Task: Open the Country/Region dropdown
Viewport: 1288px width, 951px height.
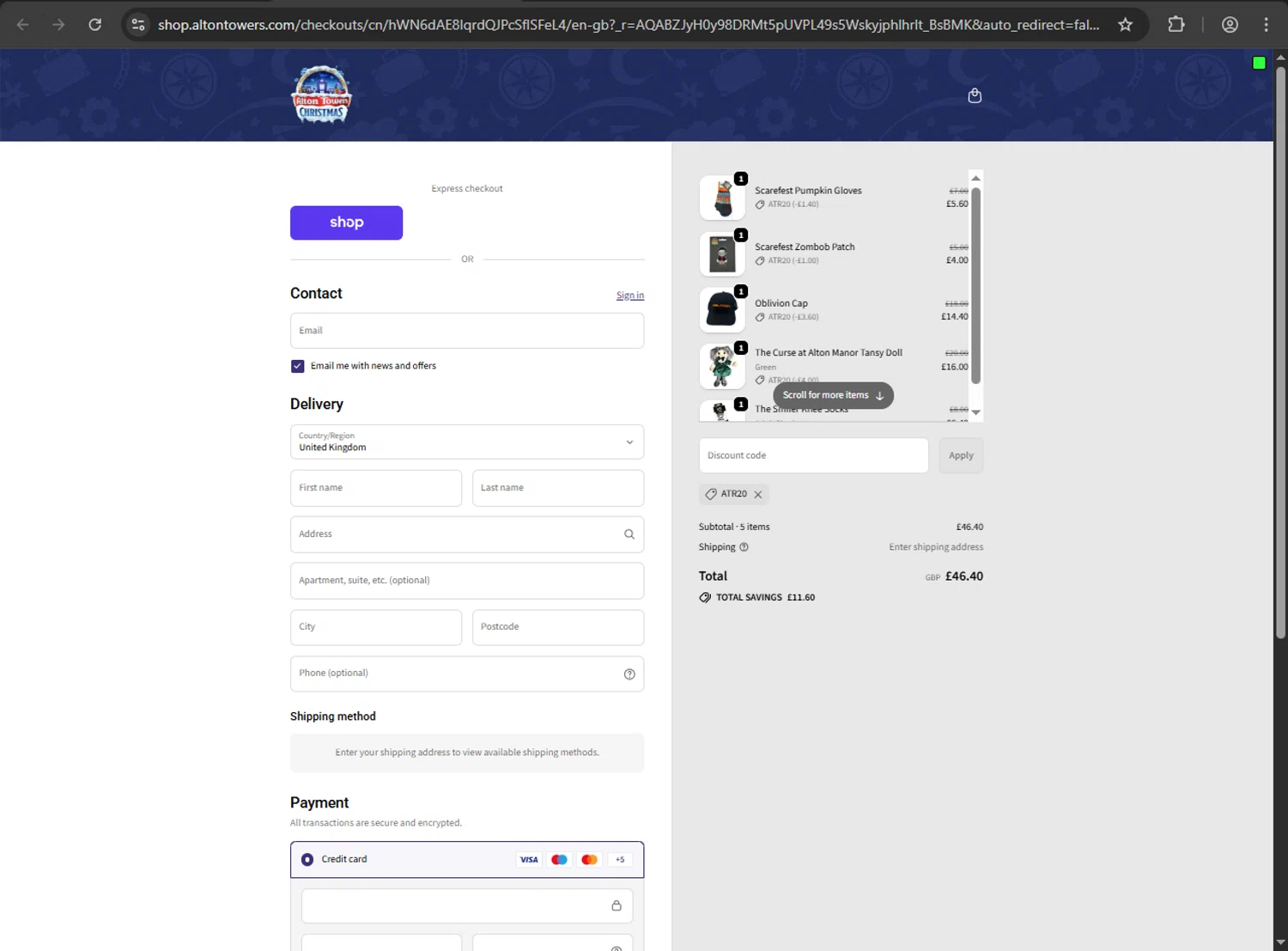Action: click(467, 442)
